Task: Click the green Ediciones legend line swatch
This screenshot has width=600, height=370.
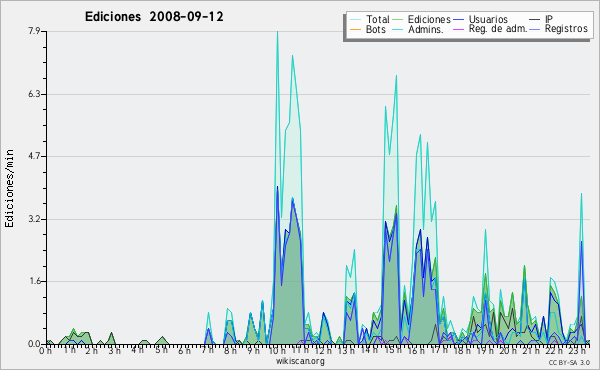Action: [x=398, y=20]
